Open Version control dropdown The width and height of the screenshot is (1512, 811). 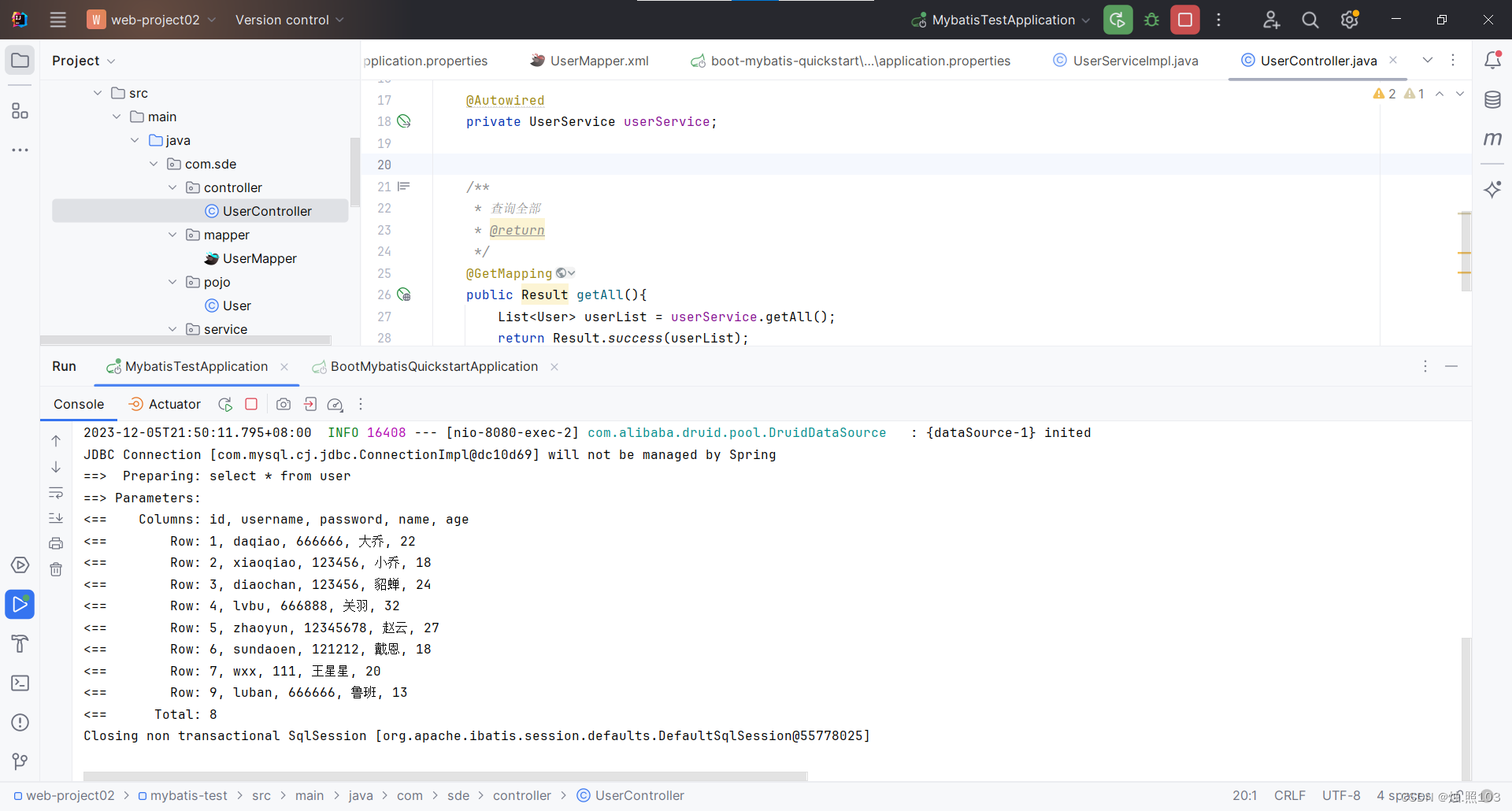click(289, 20)
